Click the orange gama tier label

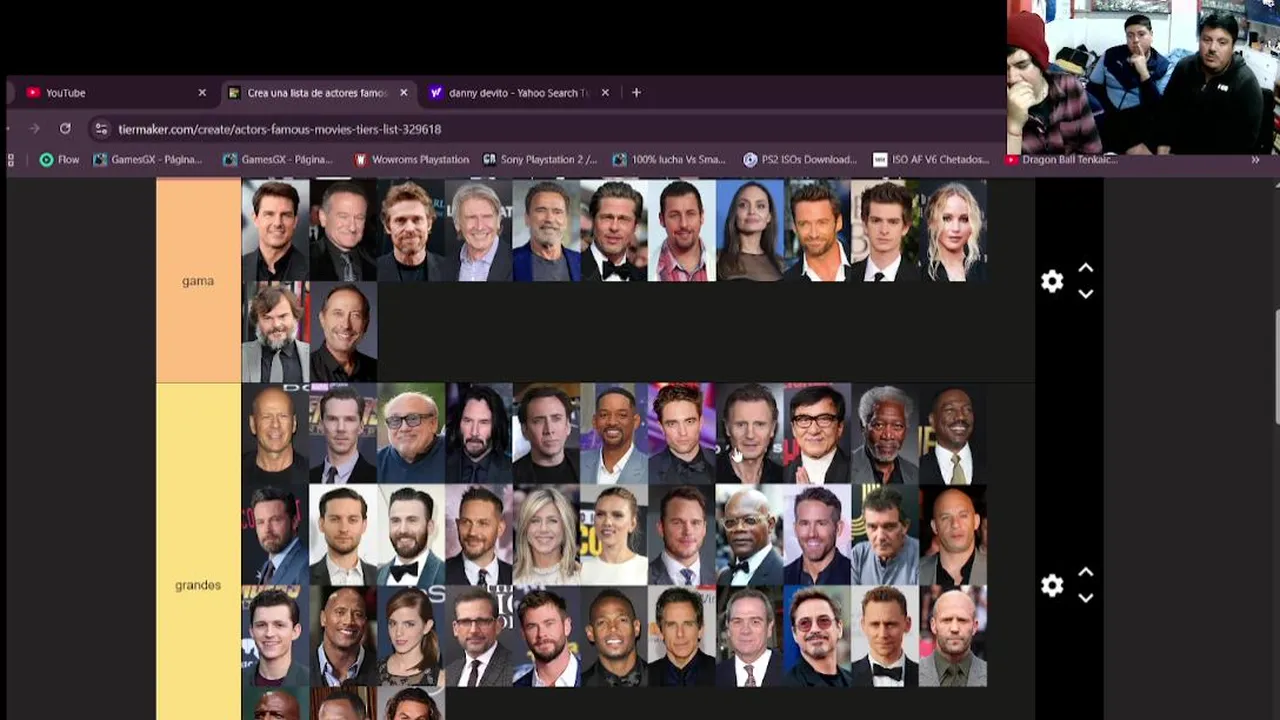pos(198,281)
